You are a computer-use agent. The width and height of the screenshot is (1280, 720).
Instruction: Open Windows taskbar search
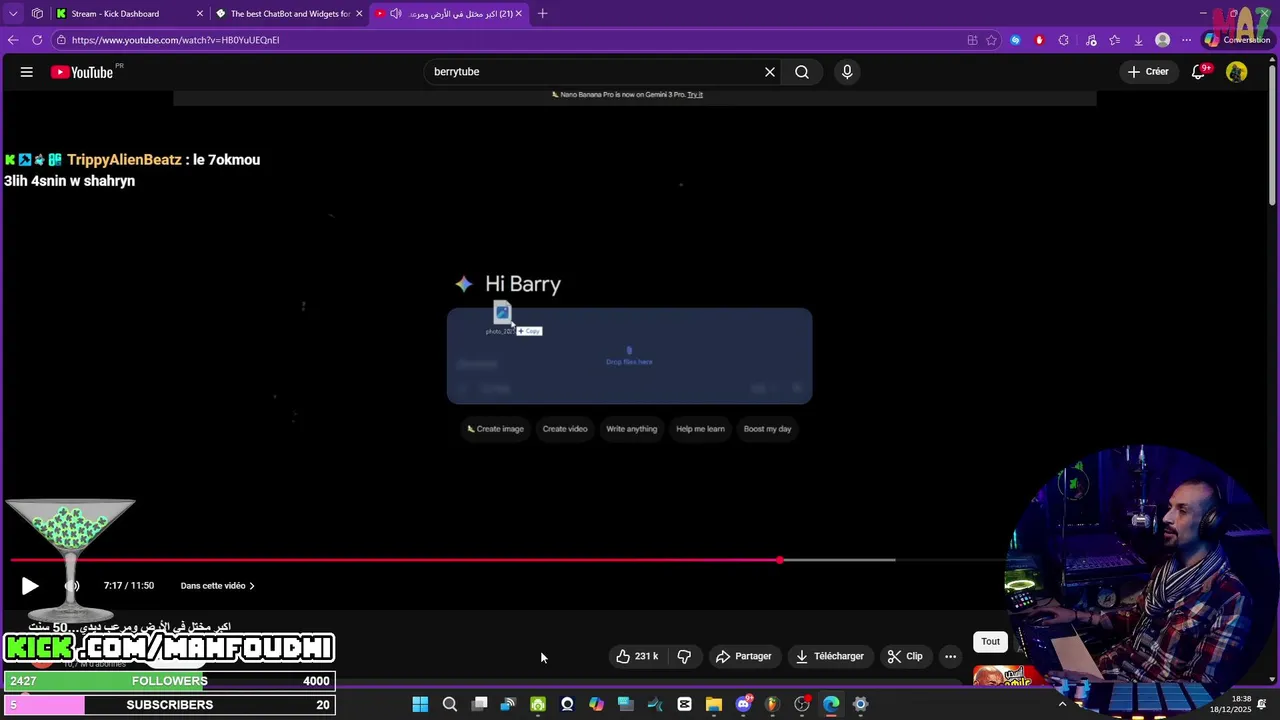click(450, 704)
